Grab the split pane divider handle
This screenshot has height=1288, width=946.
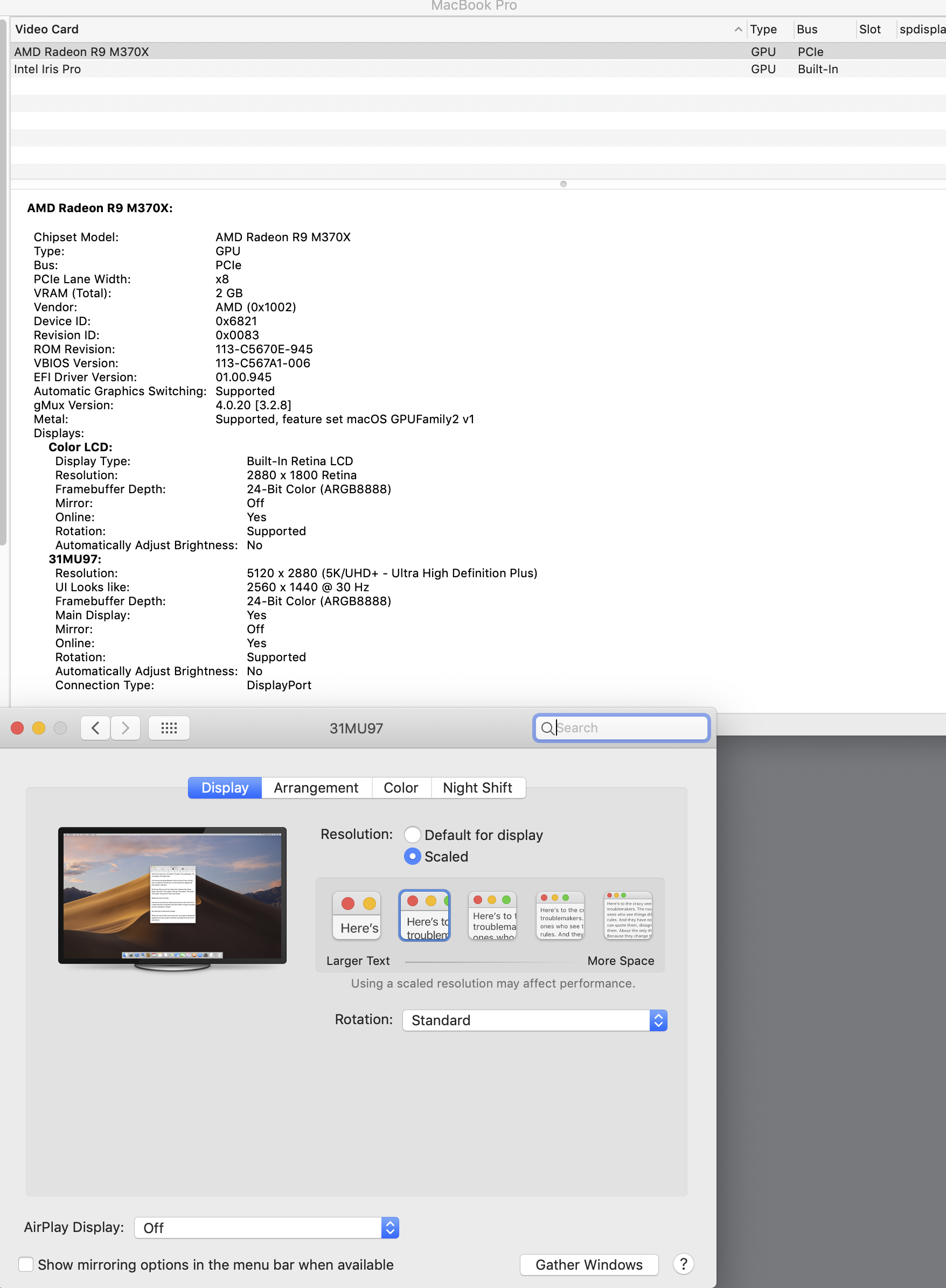[564, 184]
